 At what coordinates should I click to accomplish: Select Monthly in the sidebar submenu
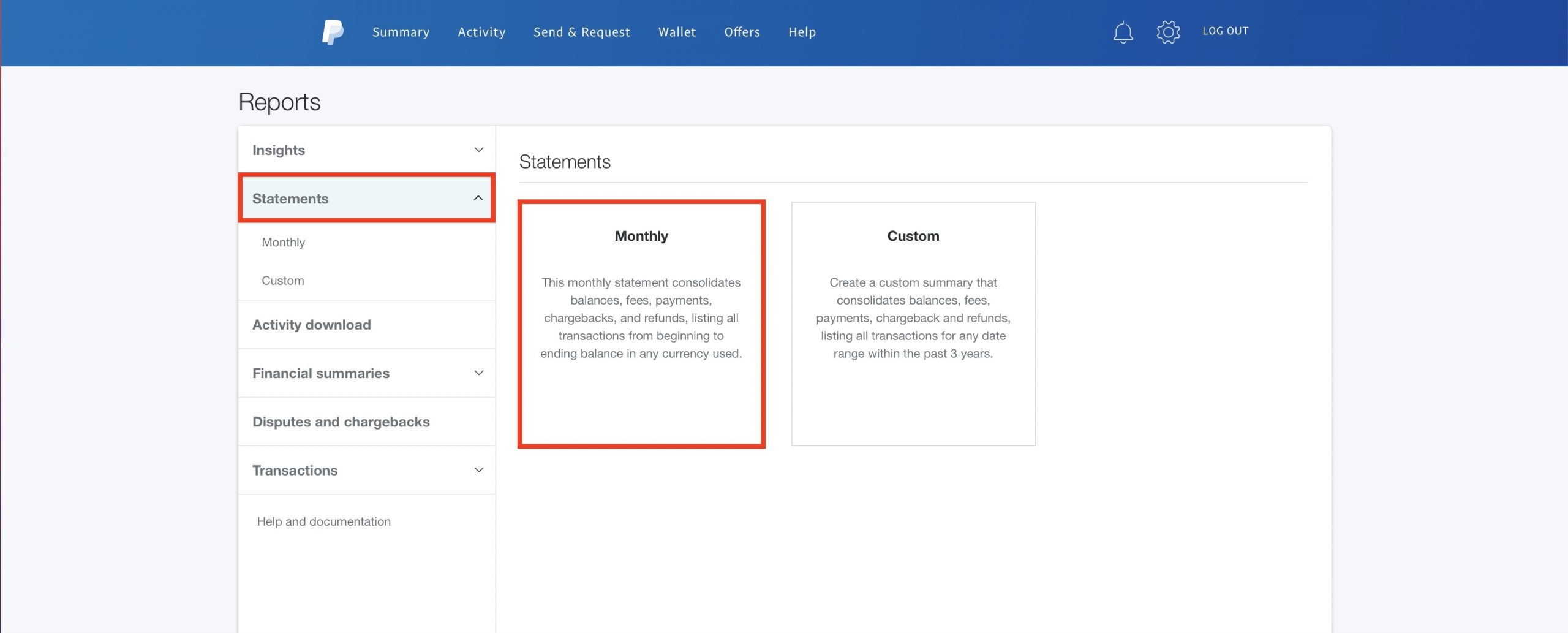coord(283,242)
